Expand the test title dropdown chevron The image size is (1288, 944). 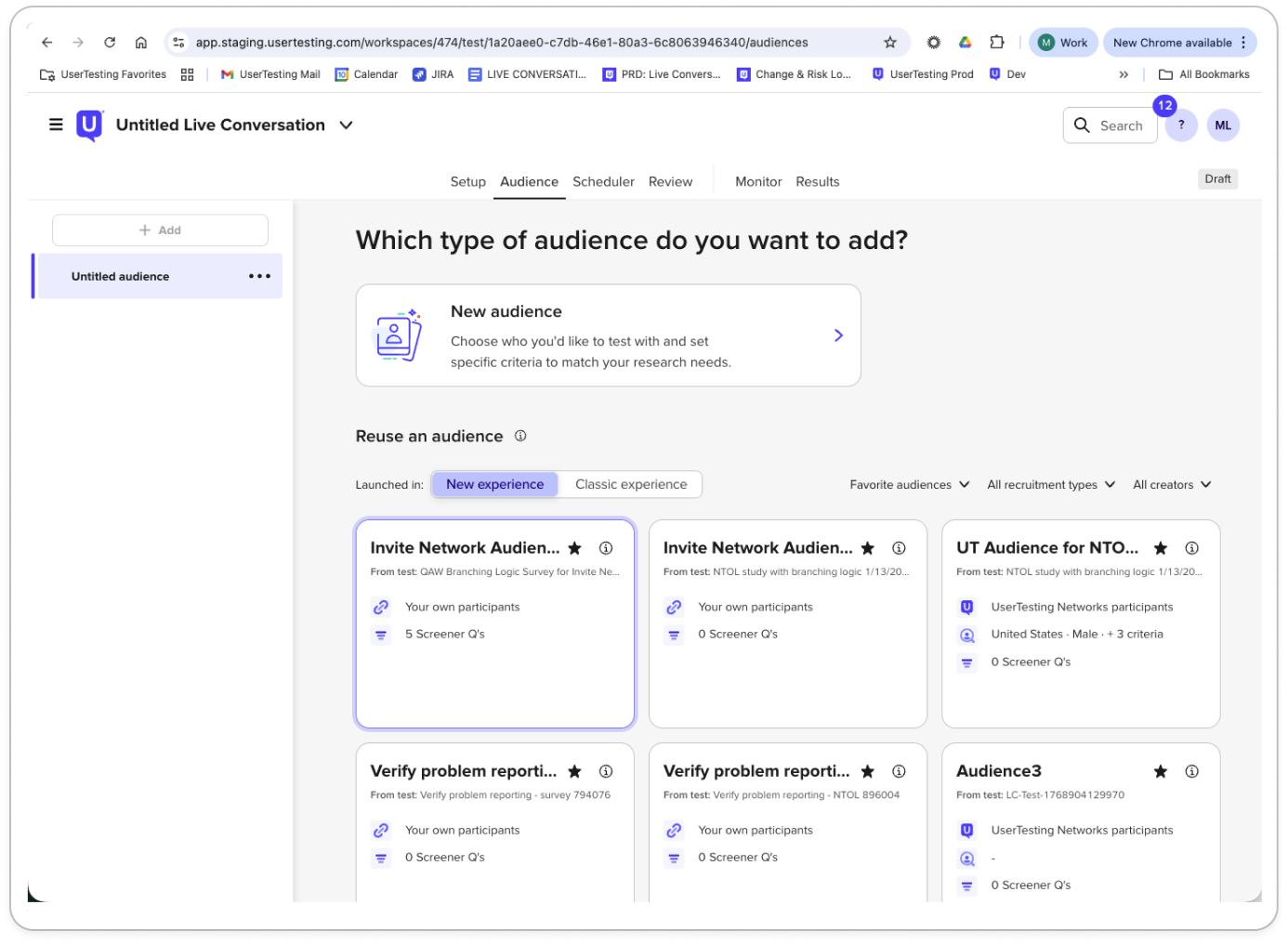tap(346, 125)
